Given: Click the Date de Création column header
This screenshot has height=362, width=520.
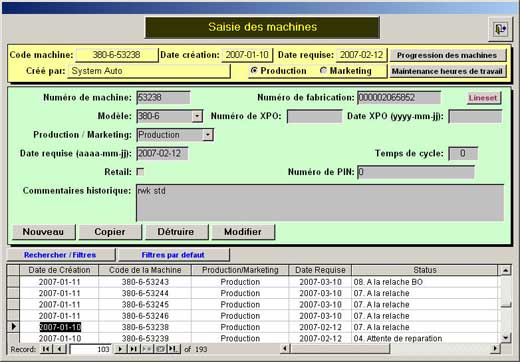Looking at the screenshot, I should [x=59, y=270].
